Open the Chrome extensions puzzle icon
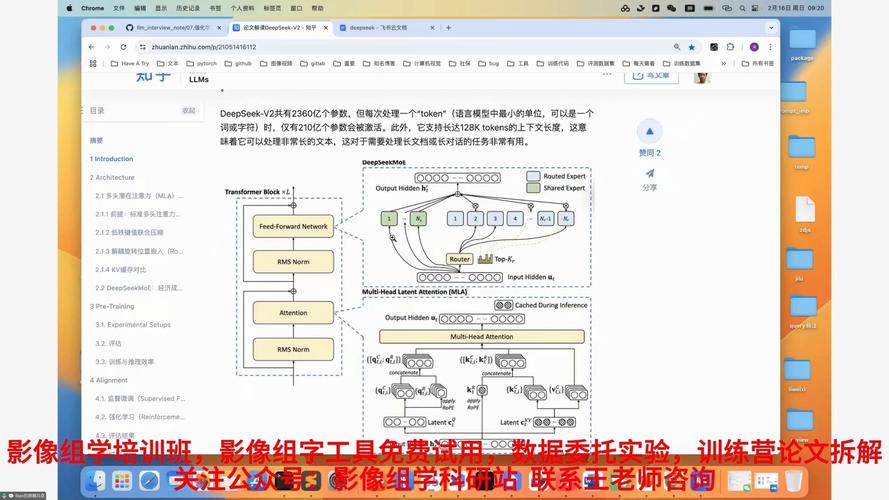This screenshot has width=889, height=500. (x=730, y=47)
